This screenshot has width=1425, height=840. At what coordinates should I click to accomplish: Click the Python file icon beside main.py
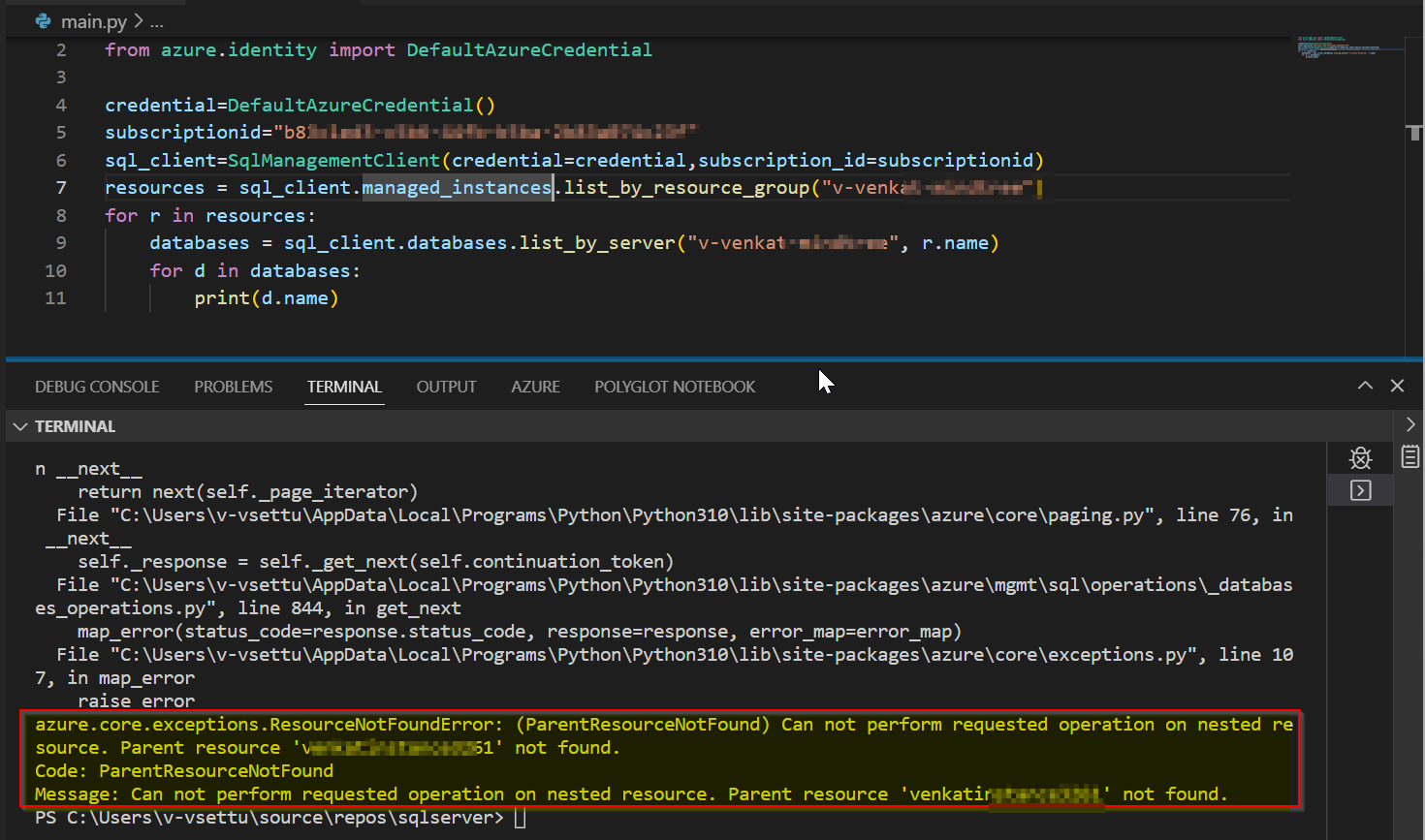(43, 20)
